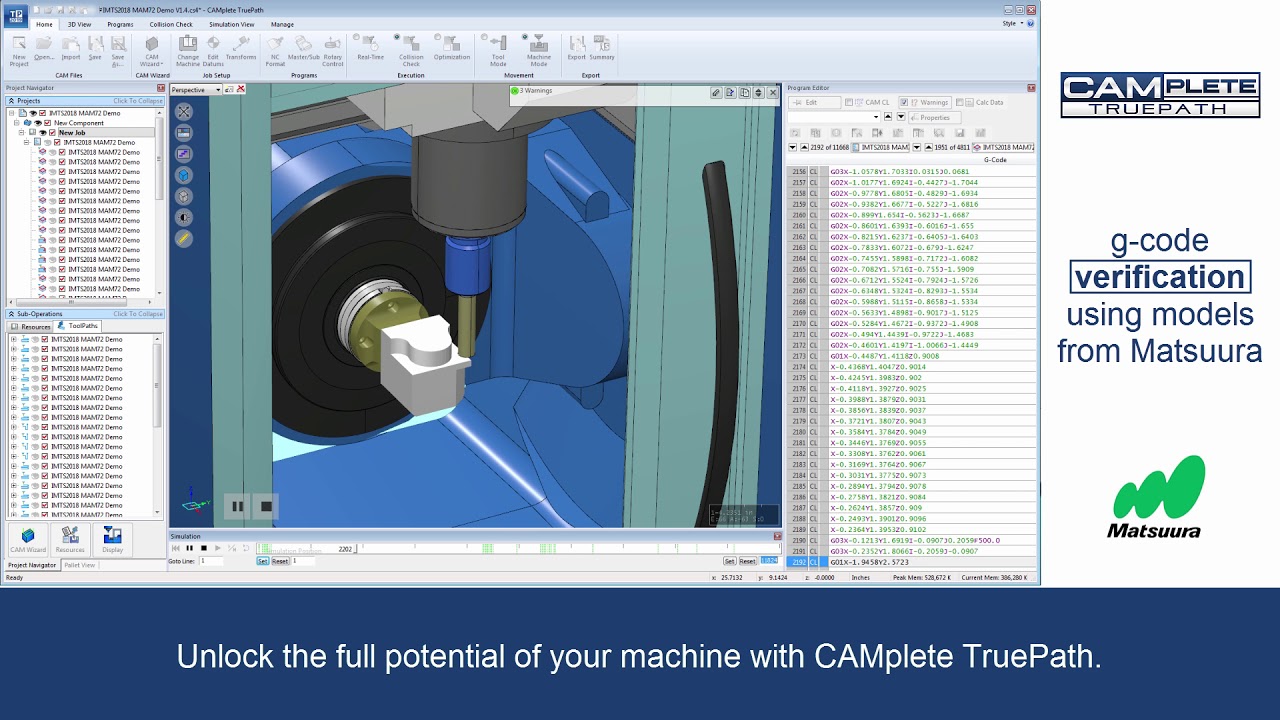Viewport: 1280px width, 720px height.
Task: Switch to the ToolPaths tab
Action: tap(78, 326)
